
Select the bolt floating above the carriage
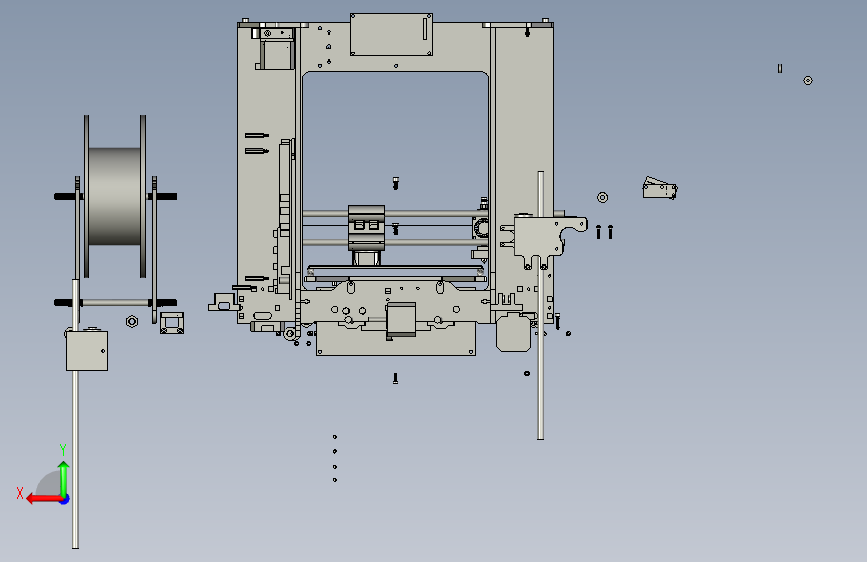(395, 183)
